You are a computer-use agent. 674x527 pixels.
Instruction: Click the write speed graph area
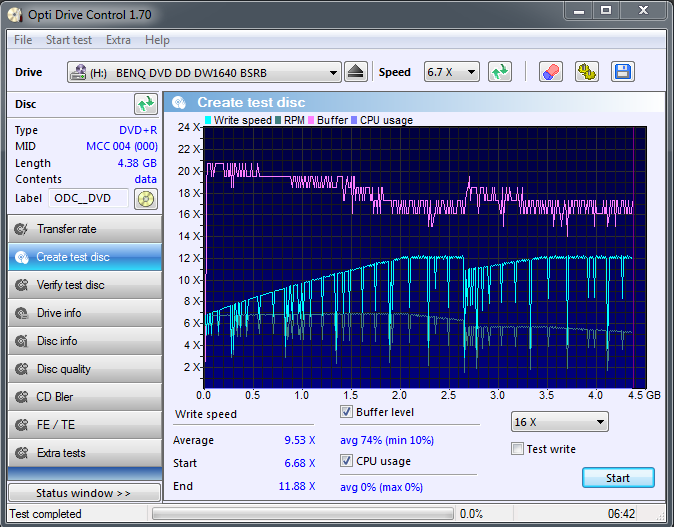[425, 257]
